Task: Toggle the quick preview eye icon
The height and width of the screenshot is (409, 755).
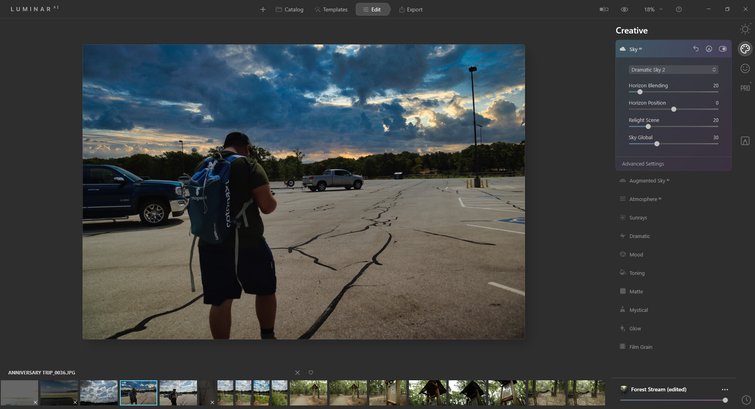Action: click(x=624, y=9)
